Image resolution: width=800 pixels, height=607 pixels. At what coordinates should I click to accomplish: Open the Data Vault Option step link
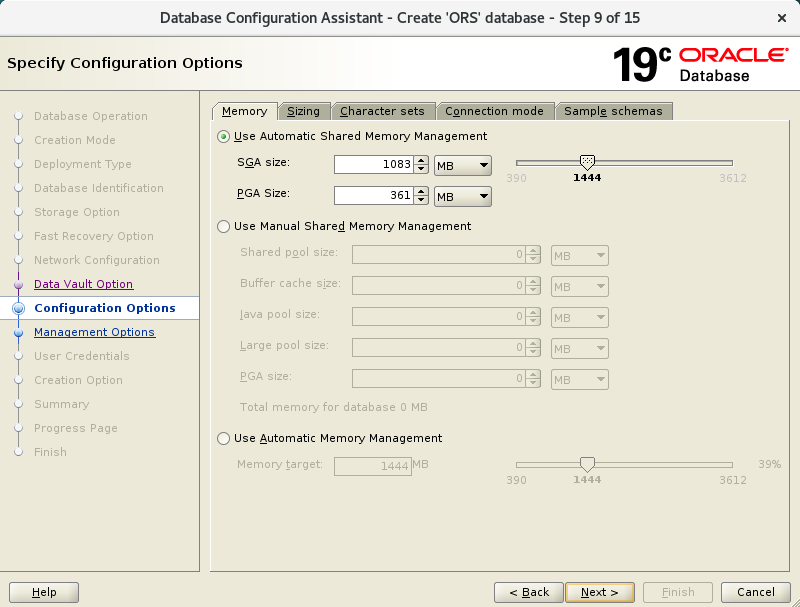tap(84, 284)
